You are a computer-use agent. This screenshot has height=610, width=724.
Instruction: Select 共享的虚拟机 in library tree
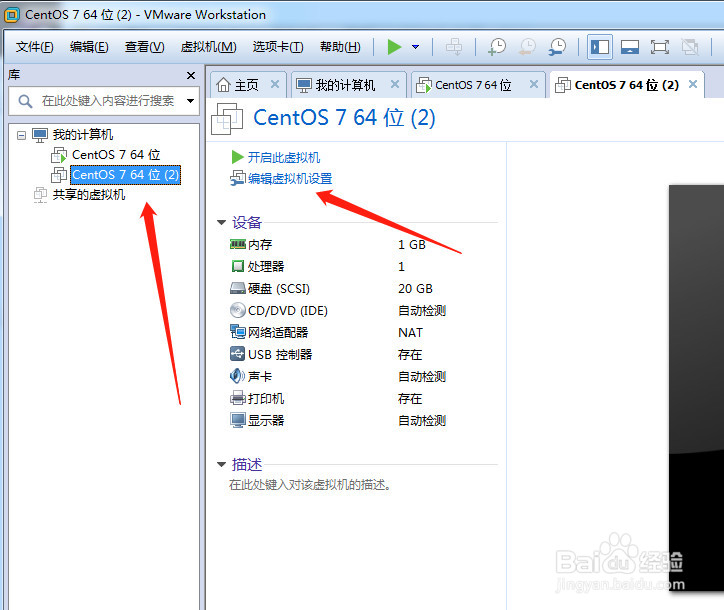pos(89,195)
